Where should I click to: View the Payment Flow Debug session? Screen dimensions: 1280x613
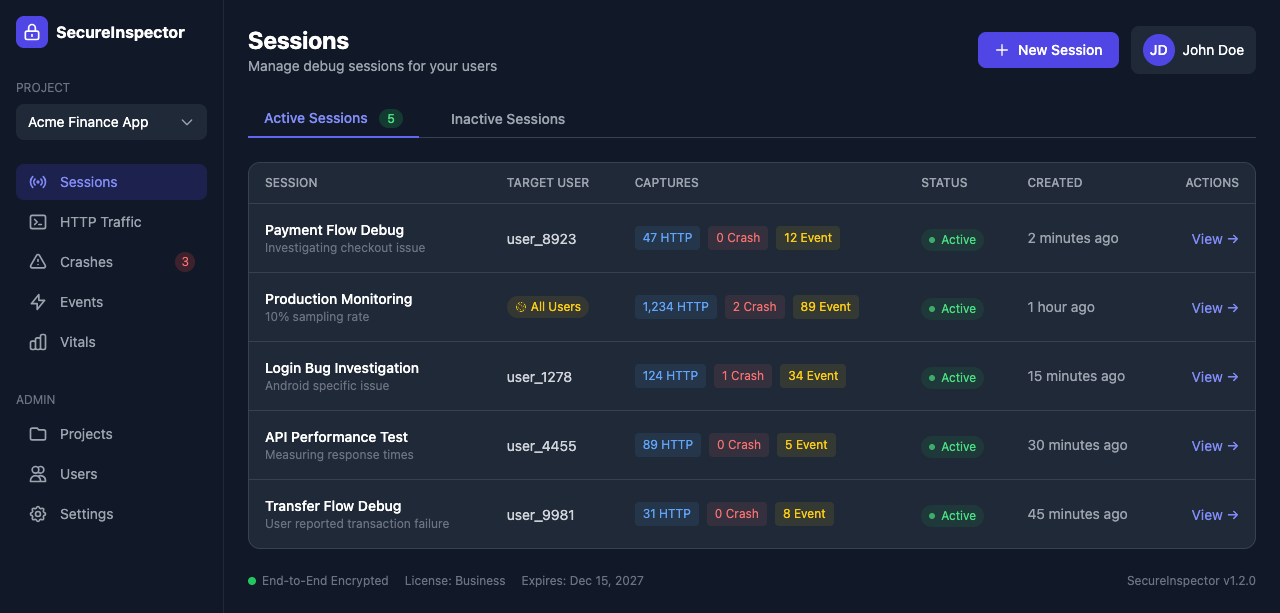[1215, 239]
